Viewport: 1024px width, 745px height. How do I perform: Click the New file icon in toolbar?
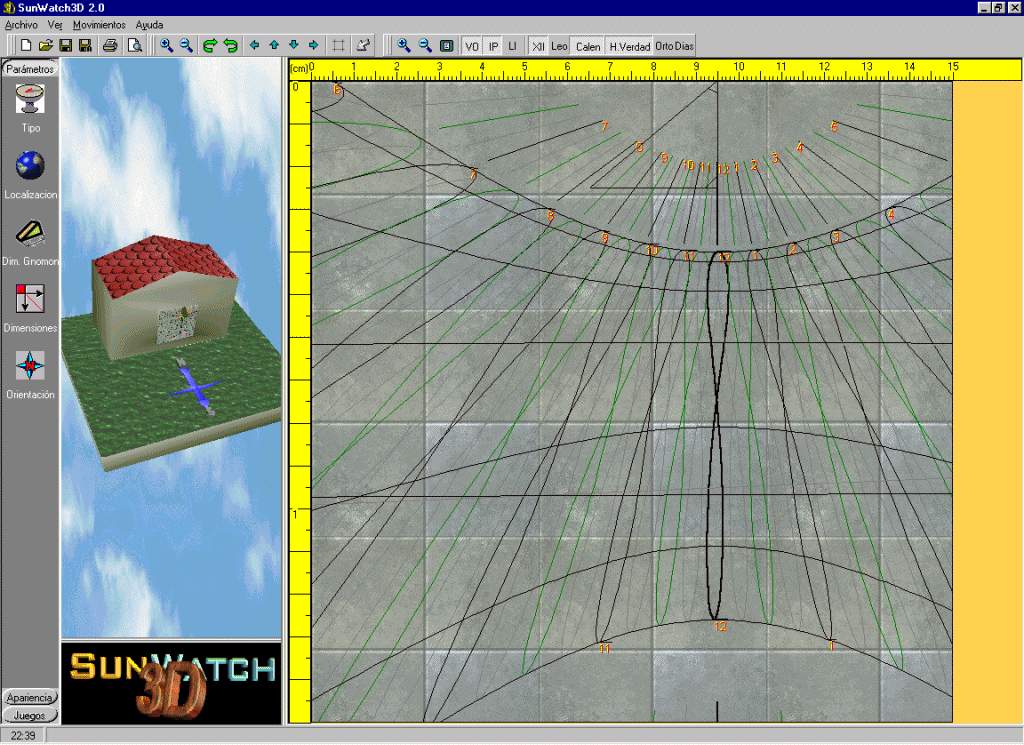tap(26, 45)
